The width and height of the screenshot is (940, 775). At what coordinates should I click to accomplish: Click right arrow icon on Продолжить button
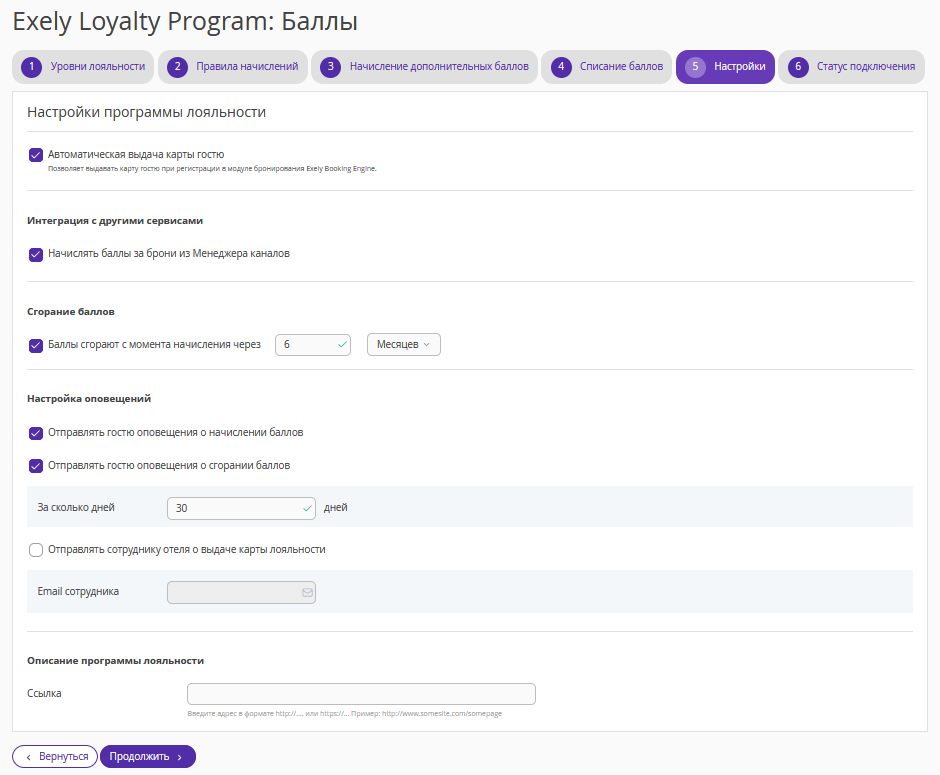pos(179,757)
